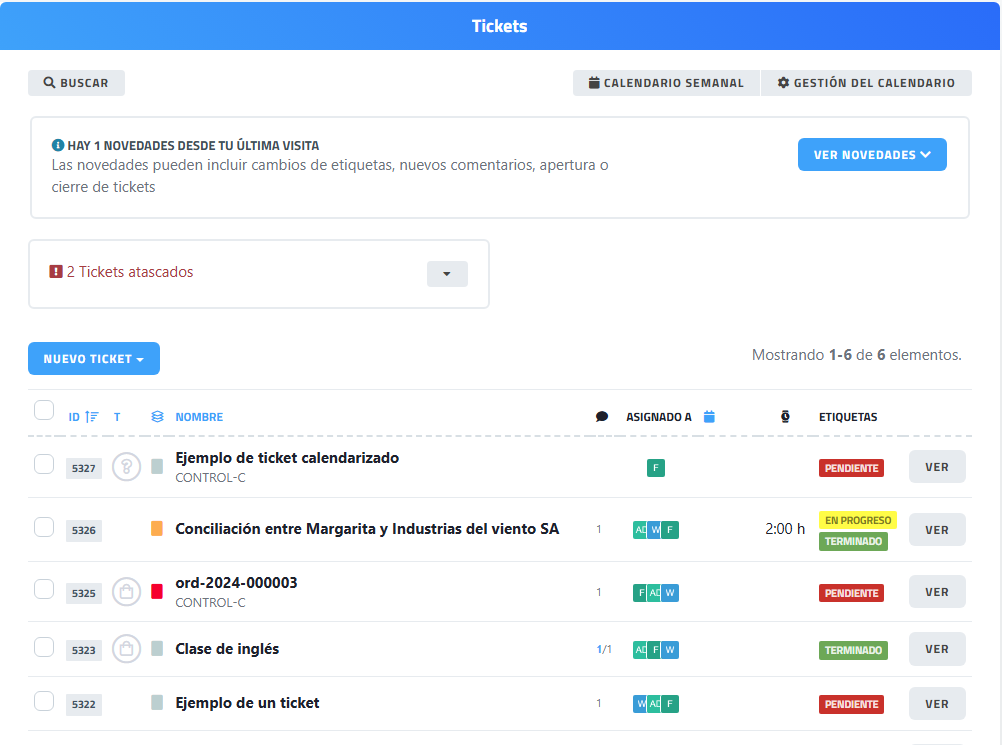1002x745 pixels.
Task: Check the box for ticket 5322
Action: pyautogui.click(x=44, y=701)
